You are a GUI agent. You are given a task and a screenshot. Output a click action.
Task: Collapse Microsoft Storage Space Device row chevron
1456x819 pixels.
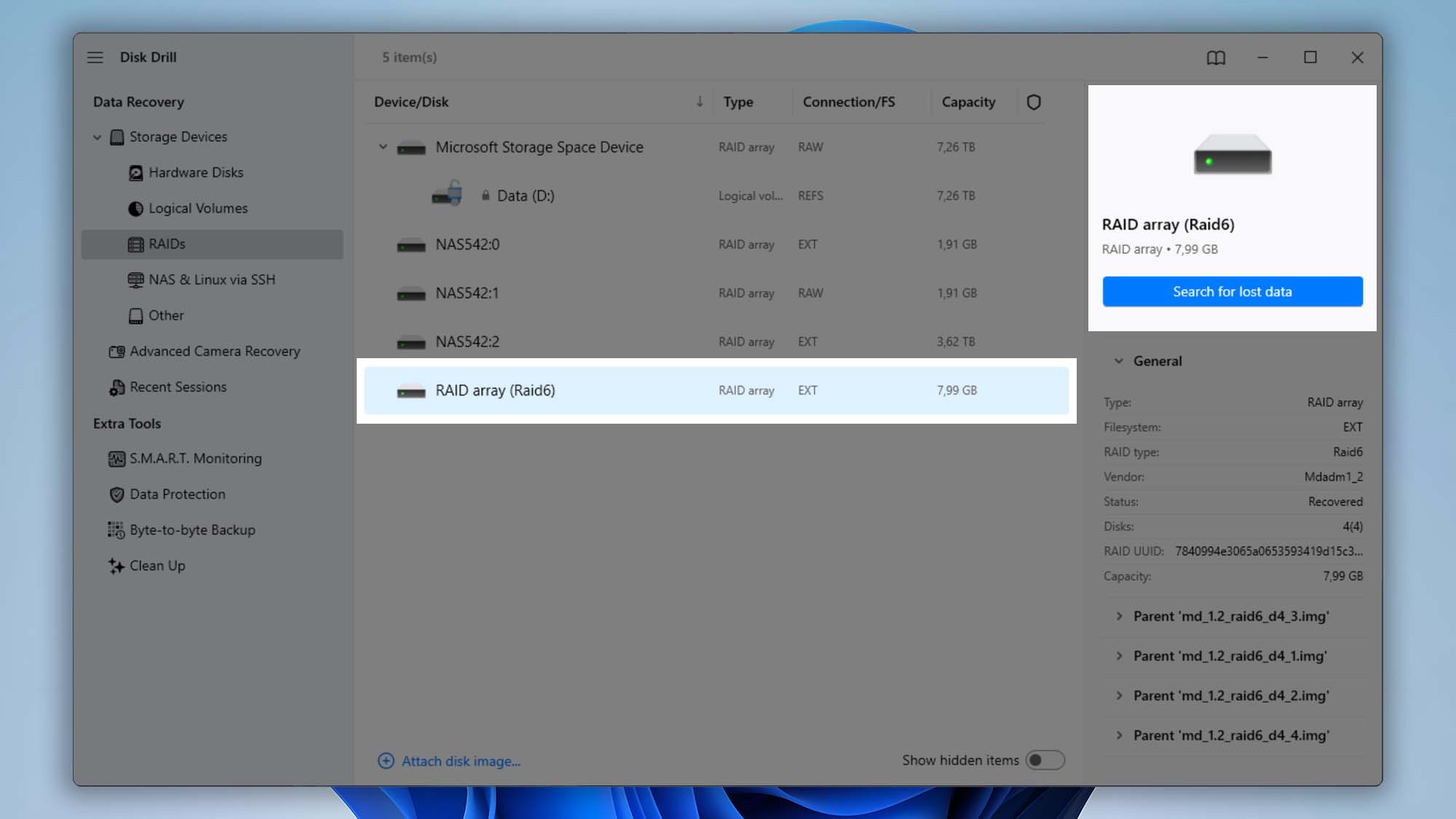pos(383,147)
